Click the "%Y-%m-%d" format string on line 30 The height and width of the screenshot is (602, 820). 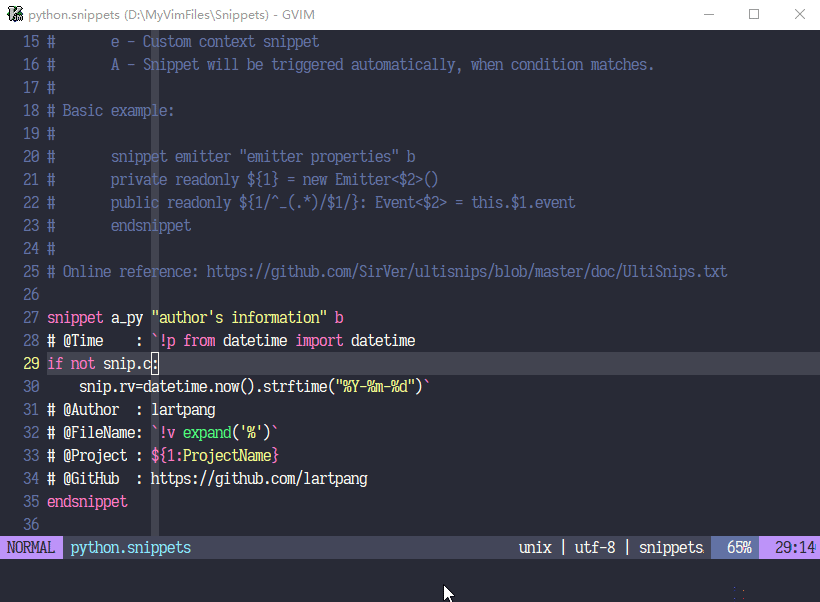(x=375, y=387)
